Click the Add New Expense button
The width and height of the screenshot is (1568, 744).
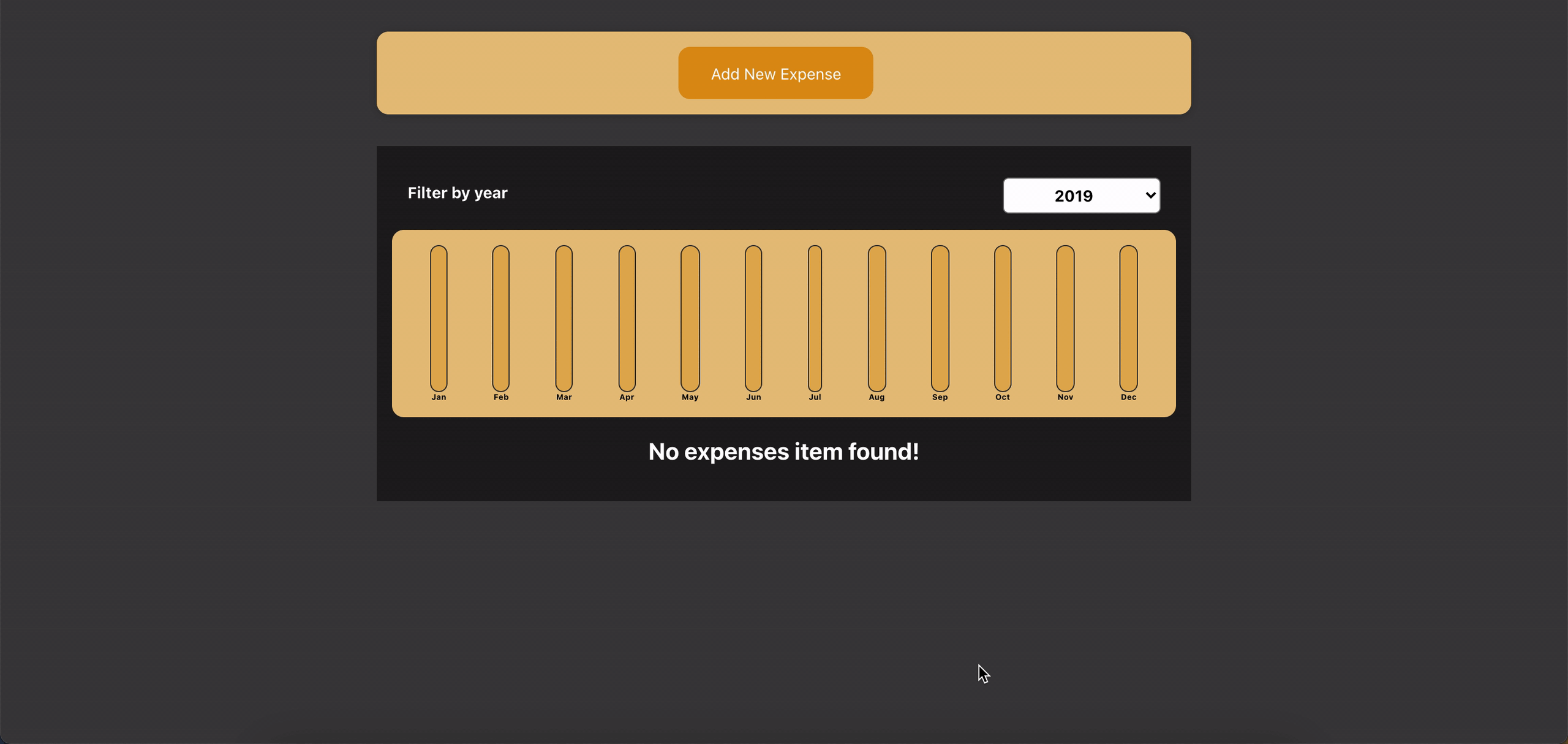pyautogui.click(x=775, y=73)
